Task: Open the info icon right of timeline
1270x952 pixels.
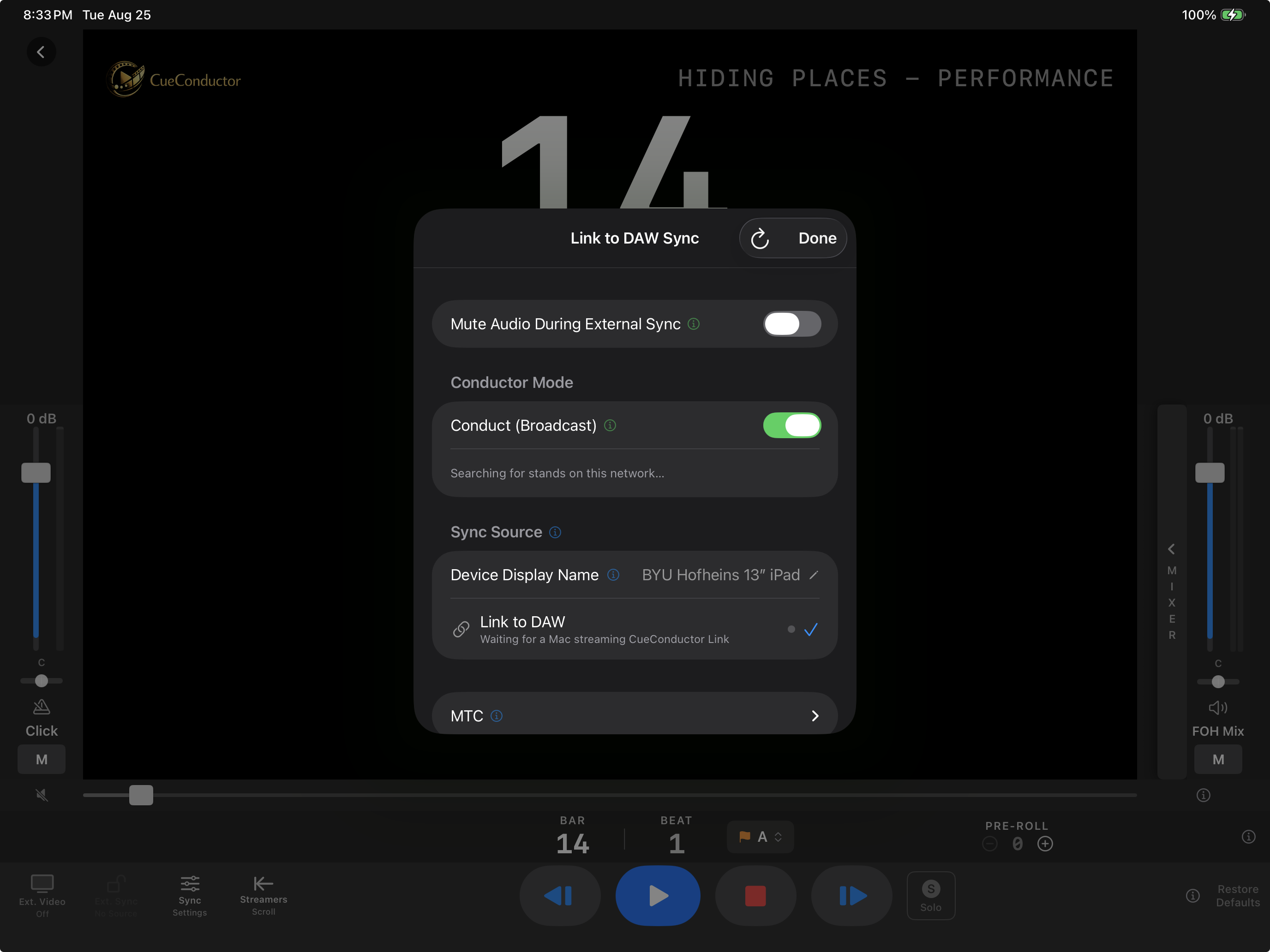Action: 1204,795
